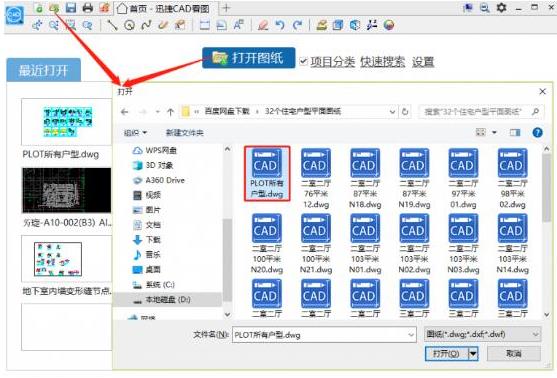This screenshot has height=378, width=557.
Task: Click the 设置 link
Action: (423, 62)
